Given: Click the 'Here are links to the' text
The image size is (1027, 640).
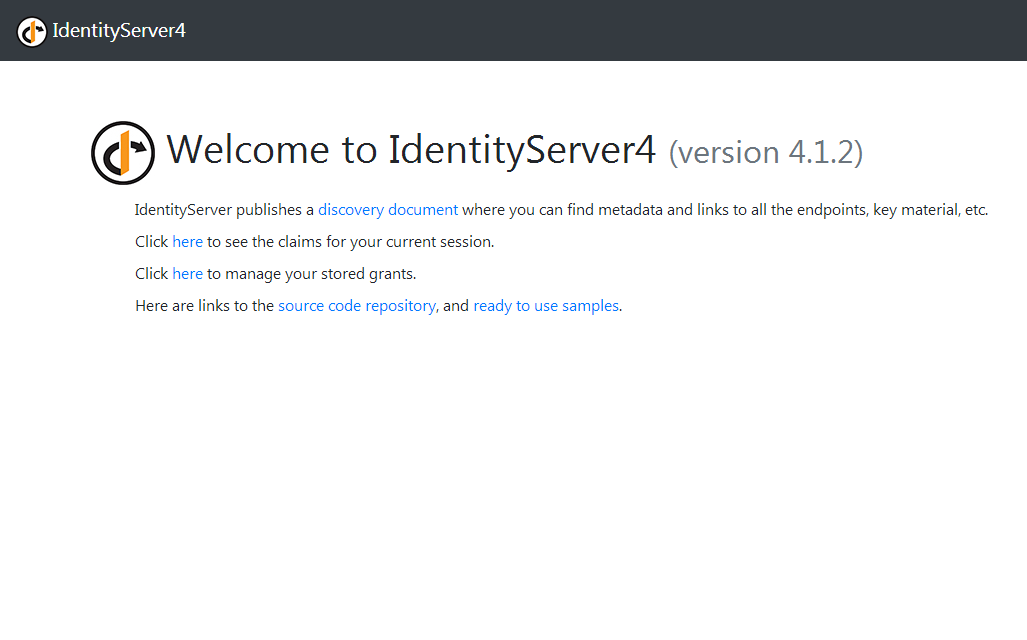Looking at the screenshot, I should click(x=204, y=306).
